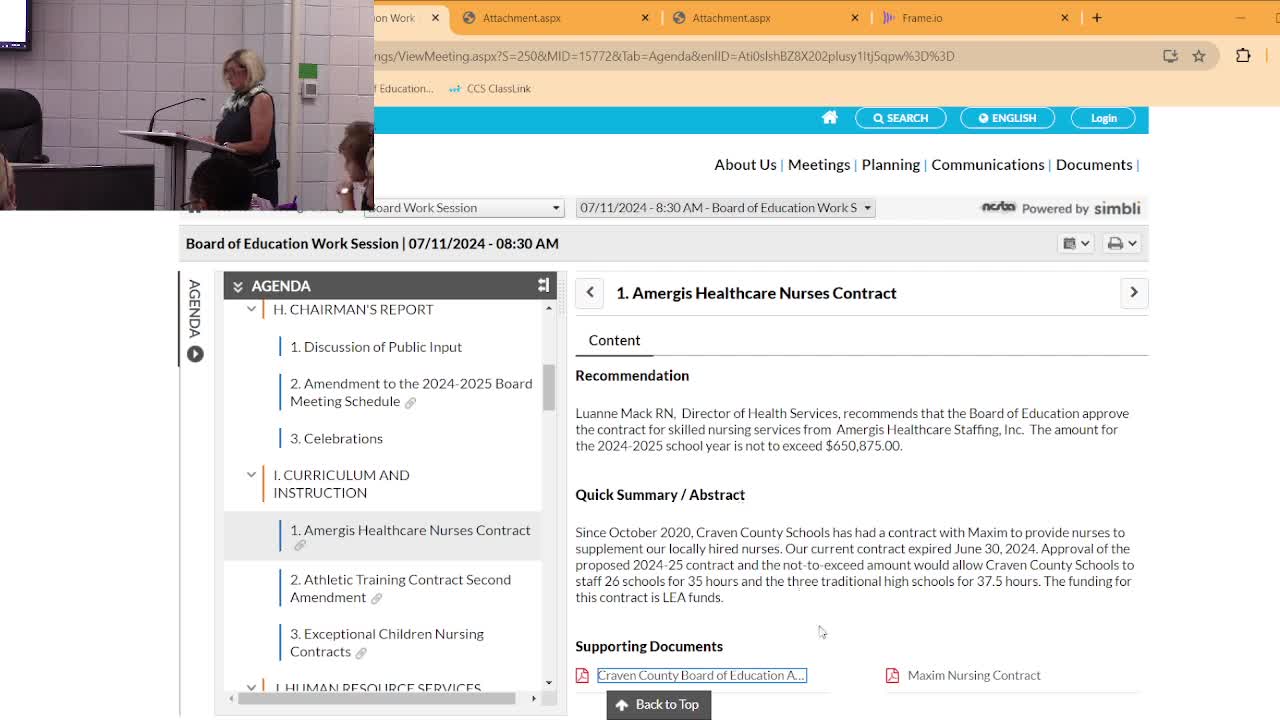Click the agenda scrollbar down arrow

click(549, 682)
